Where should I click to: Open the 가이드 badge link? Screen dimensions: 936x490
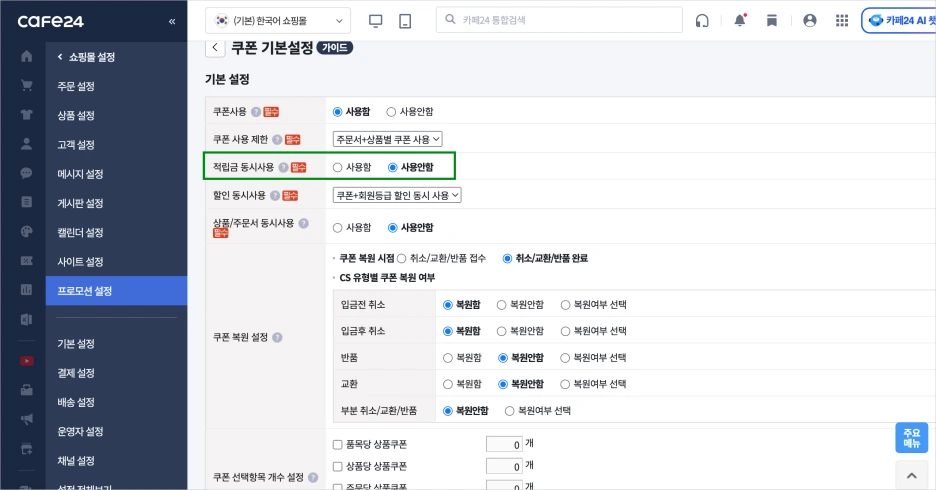[x=335, y=48]
